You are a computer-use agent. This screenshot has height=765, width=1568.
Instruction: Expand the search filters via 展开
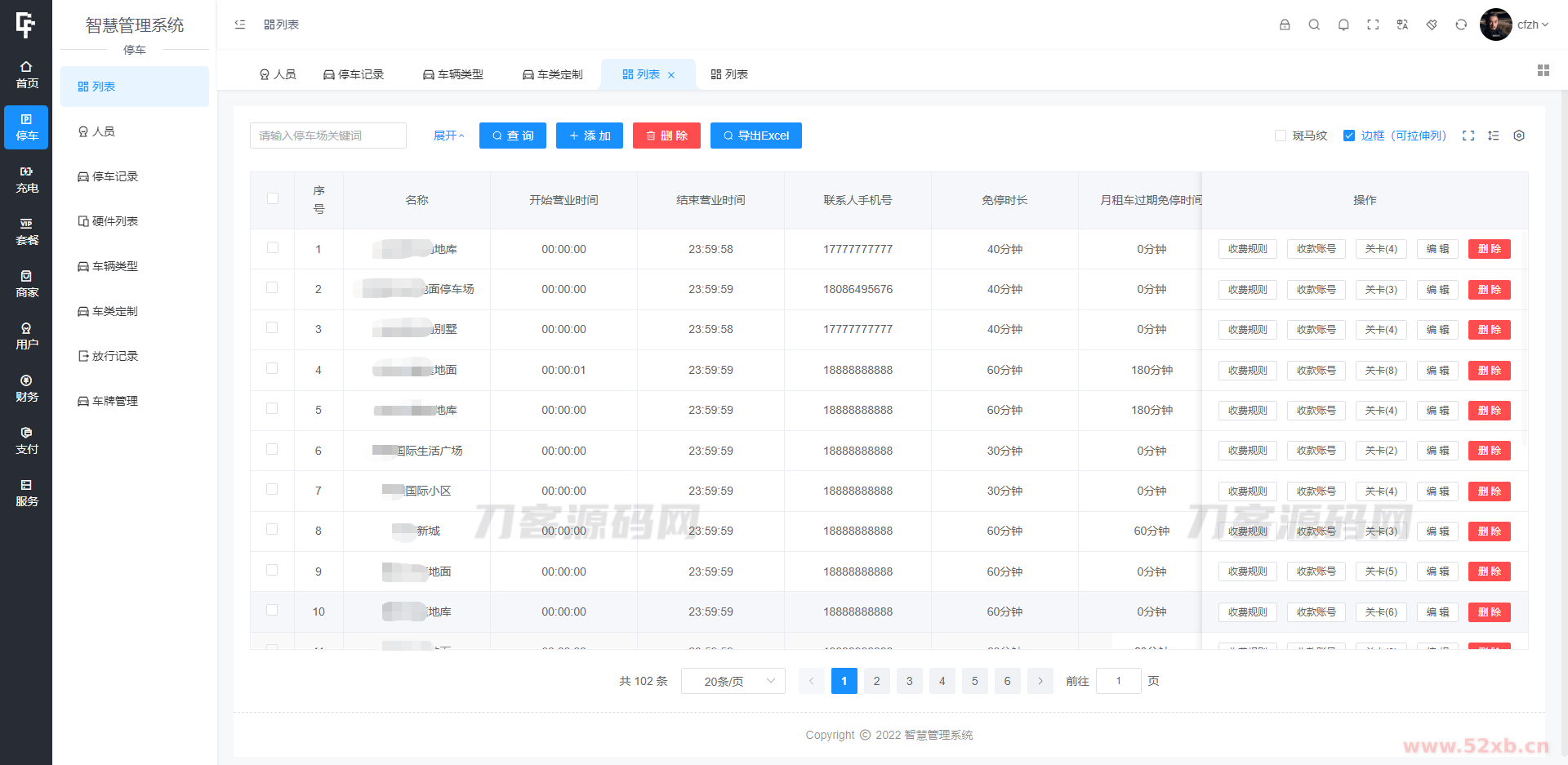pyautogui.click(x=448, y=136)
